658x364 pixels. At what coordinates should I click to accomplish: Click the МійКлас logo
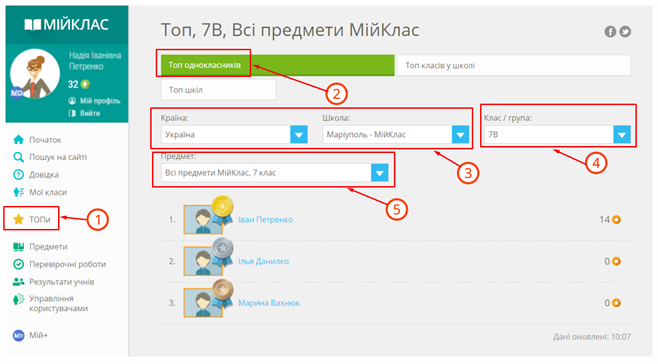point(67,24)
